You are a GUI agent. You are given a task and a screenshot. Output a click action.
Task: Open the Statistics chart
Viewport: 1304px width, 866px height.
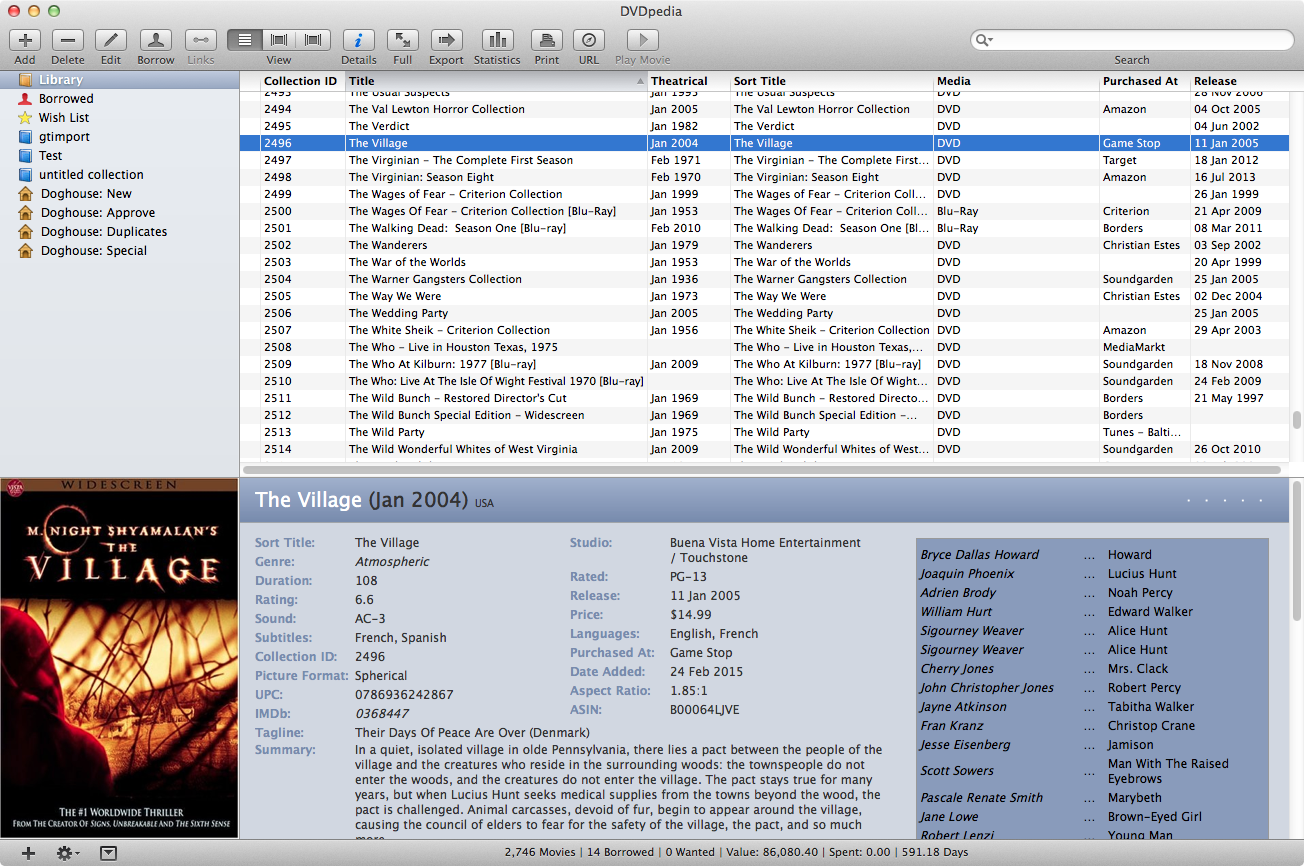pos(497,40)
